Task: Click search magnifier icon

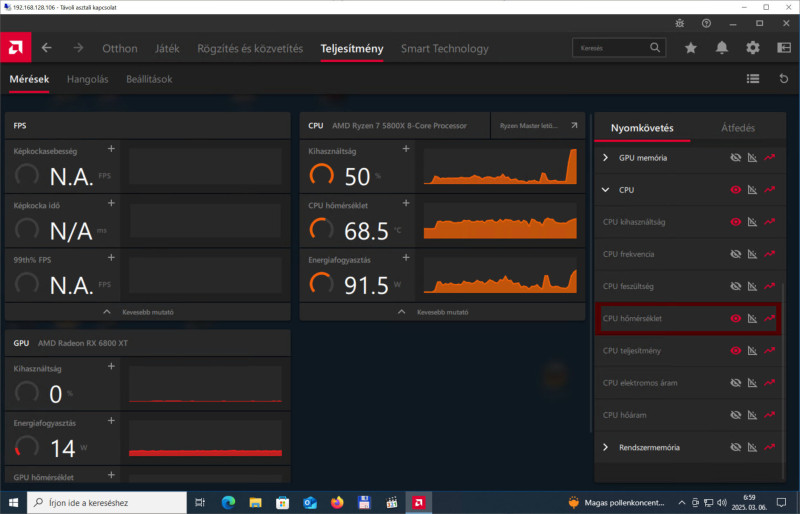Action: click(655, 47)
